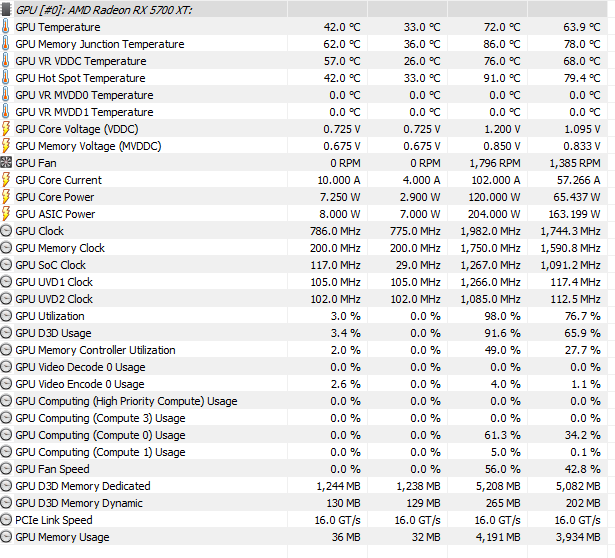Click circle icon beside GPU Memory Usage
Screen dimensions: 615x558
(6, 536)
